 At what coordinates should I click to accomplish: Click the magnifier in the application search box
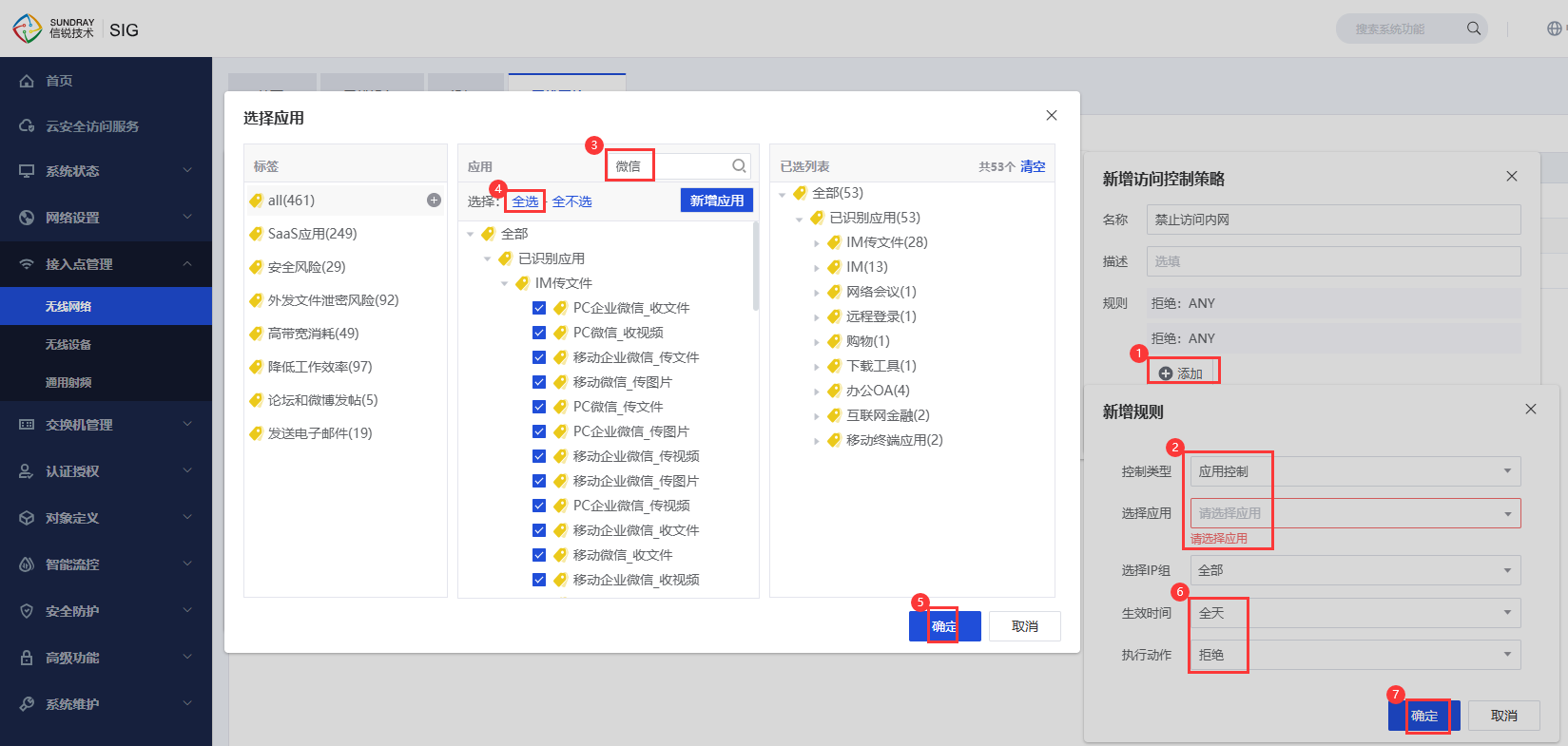739,166
